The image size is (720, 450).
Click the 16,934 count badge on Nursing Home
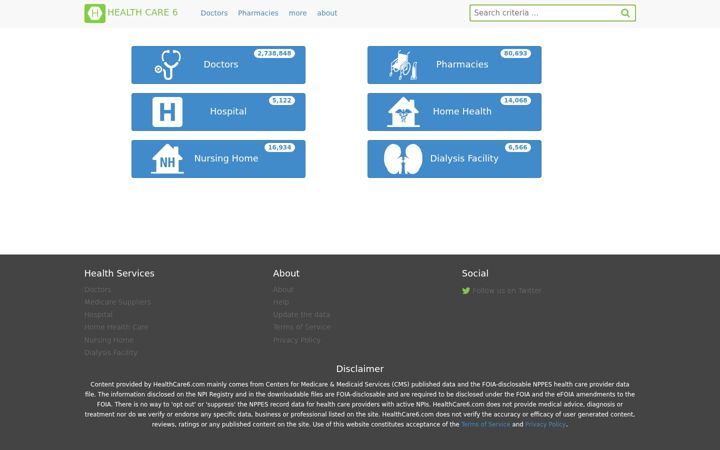coord(280,147)
